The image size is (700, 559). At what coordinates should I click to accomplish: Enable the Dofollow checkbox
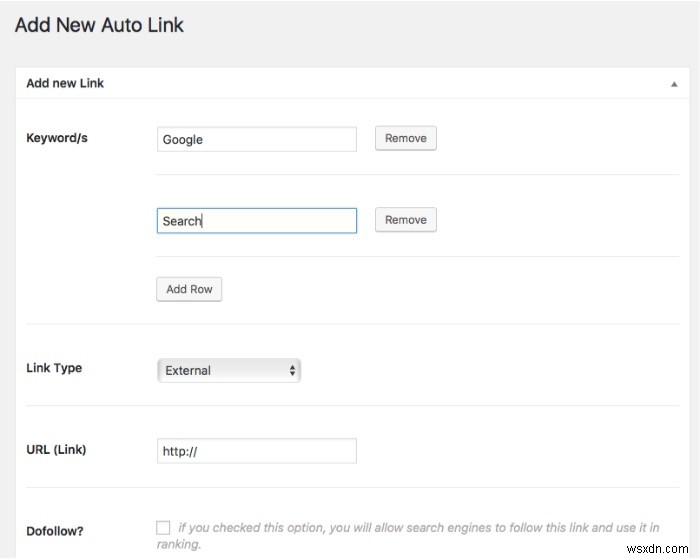[x=163, y=528]
